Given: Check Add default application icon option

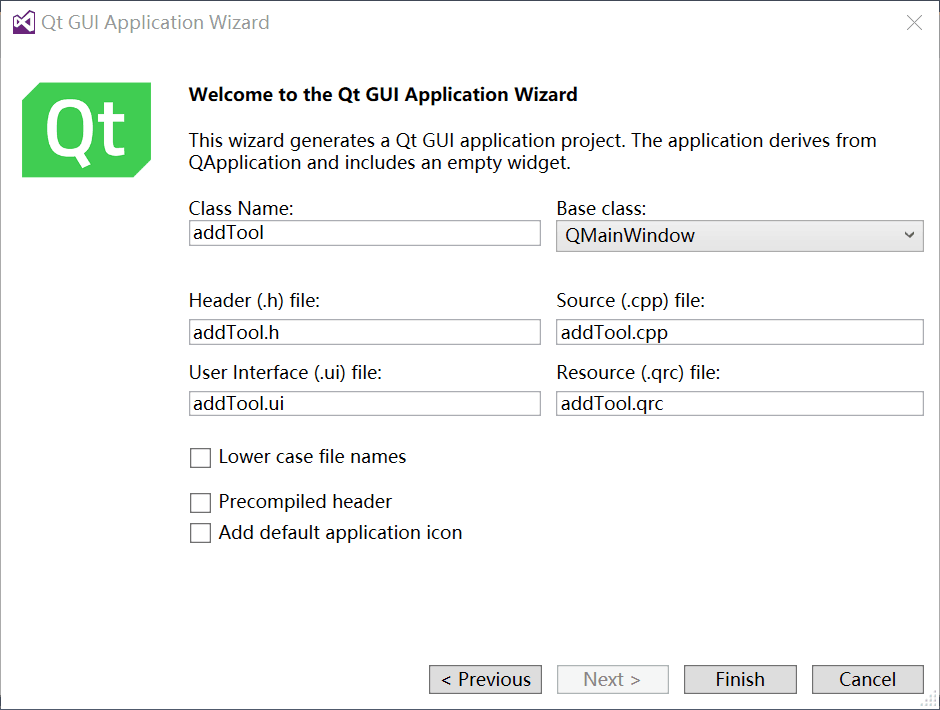Looking at the screenshot, I should click(x=201, y=533).
